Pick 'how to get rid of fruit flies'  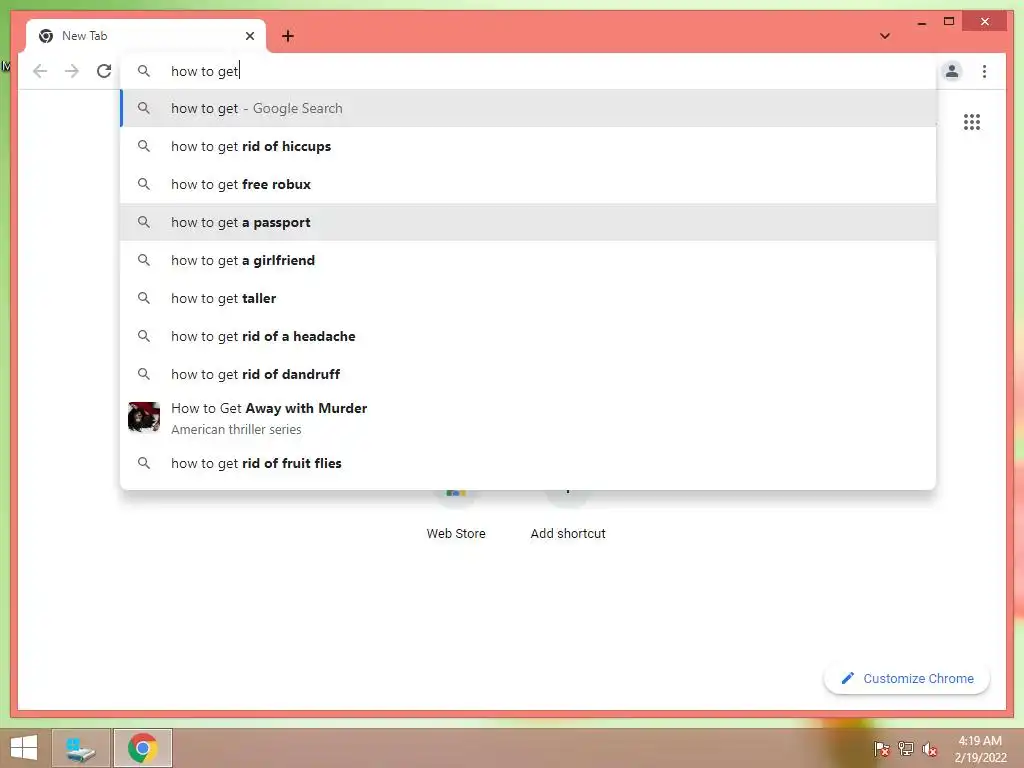[x=528, y=463]
